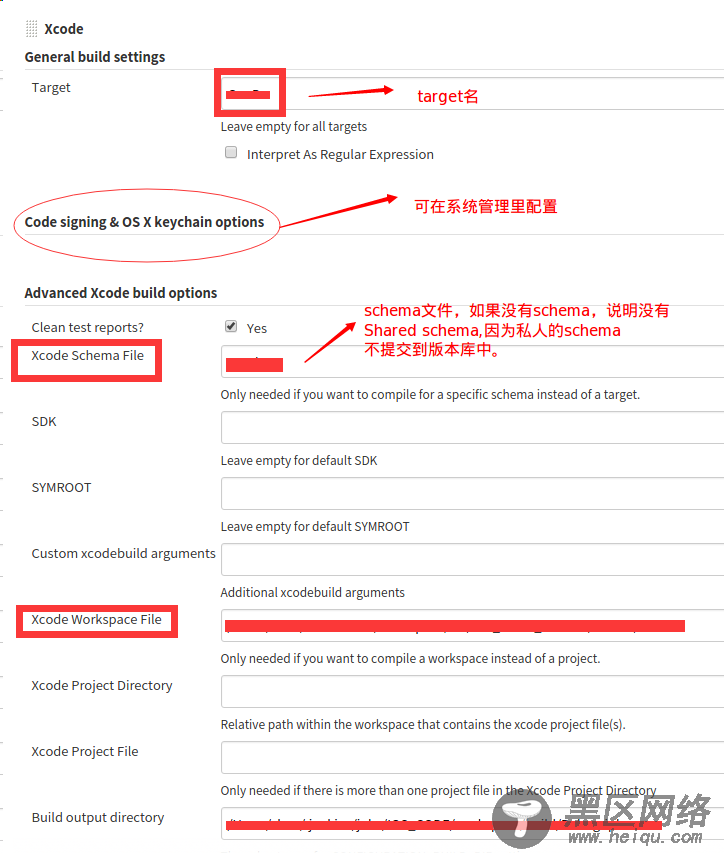Click the SDK label

point(44,422)
